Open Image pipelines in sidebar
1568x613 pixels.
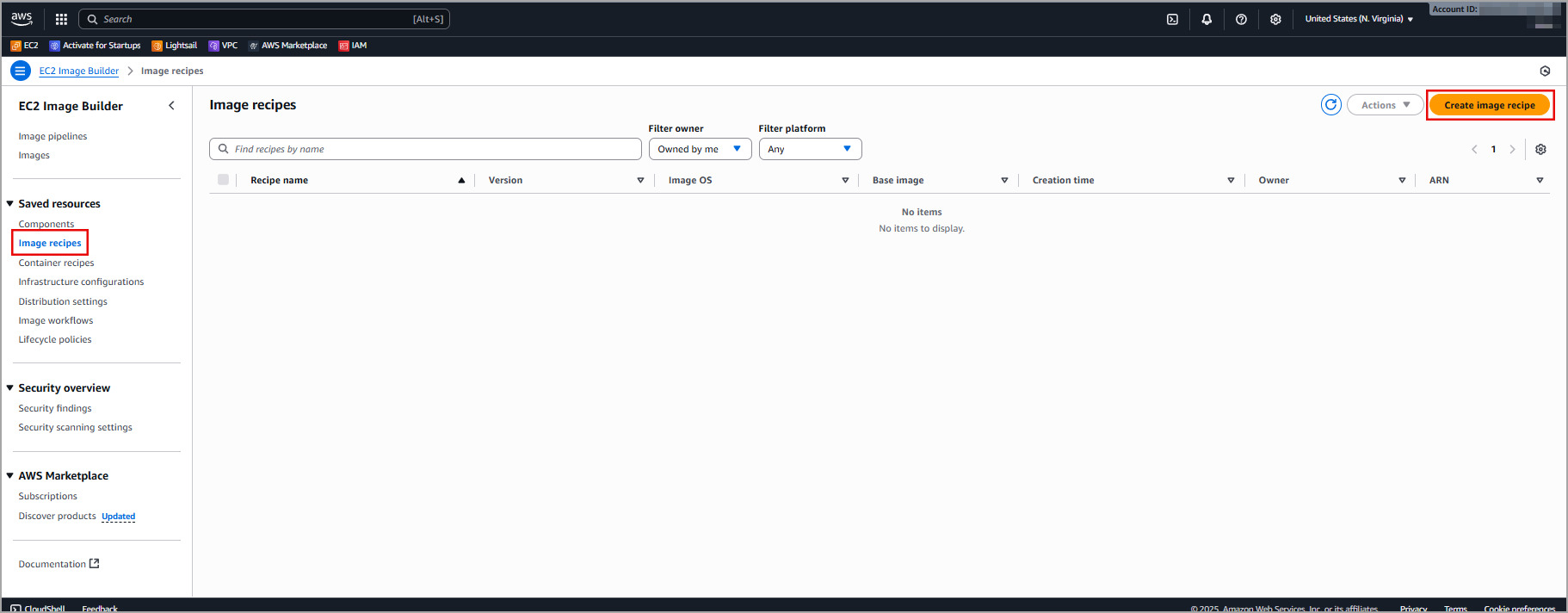(x=52, y=136)
